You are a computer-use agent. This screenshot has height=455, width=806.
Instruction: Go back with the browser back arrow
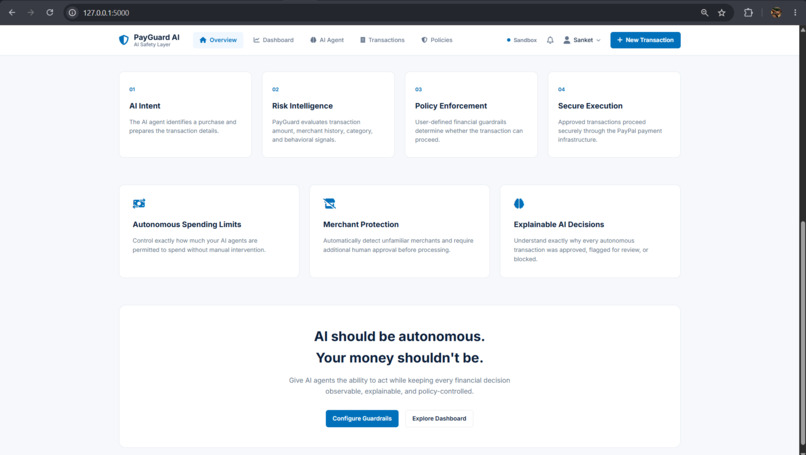point(12,12)
